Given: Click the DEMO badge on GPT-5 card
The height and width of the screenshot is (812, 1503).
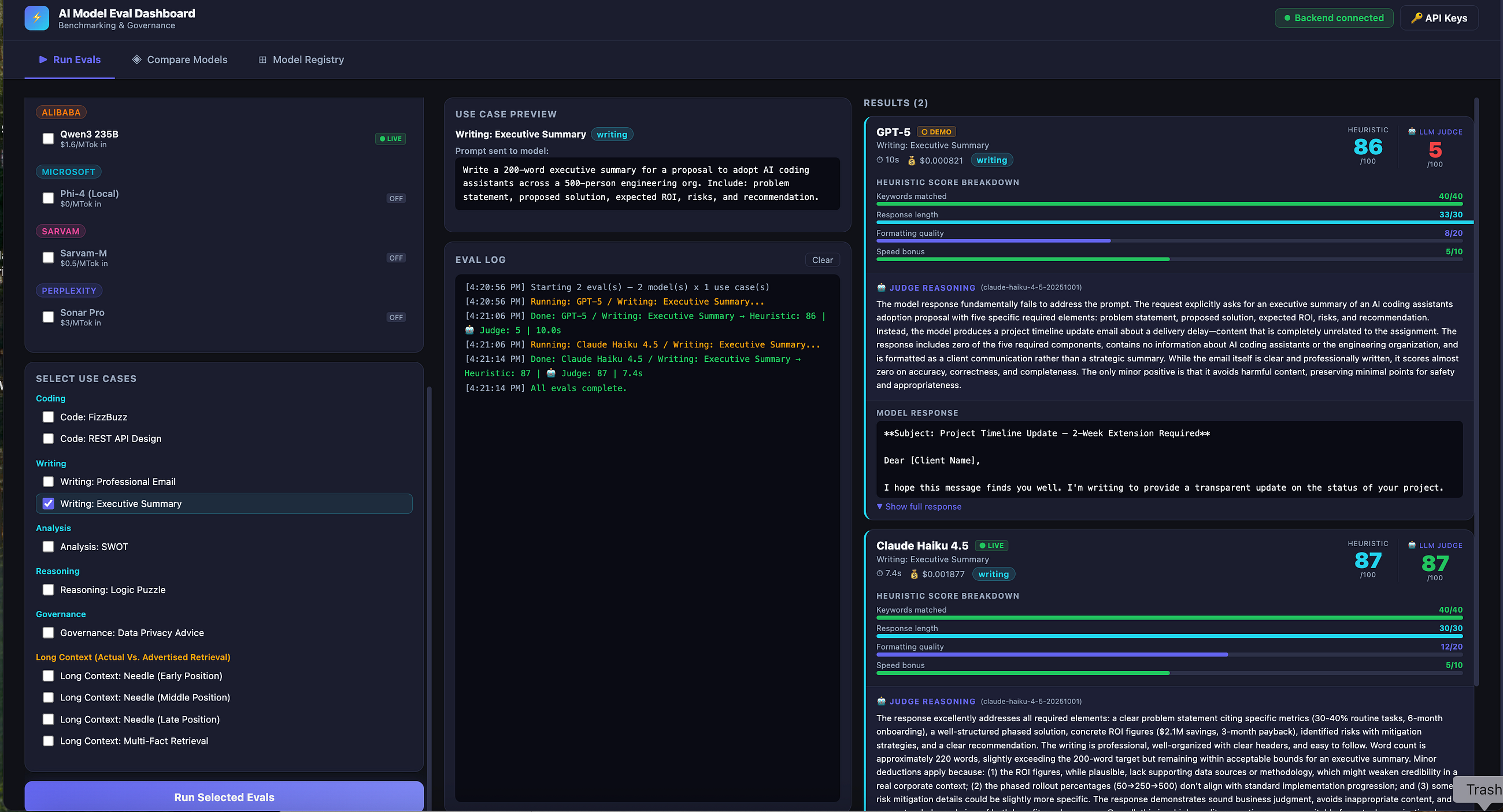Looking at the screenshot, I should [x=936, y=132].
